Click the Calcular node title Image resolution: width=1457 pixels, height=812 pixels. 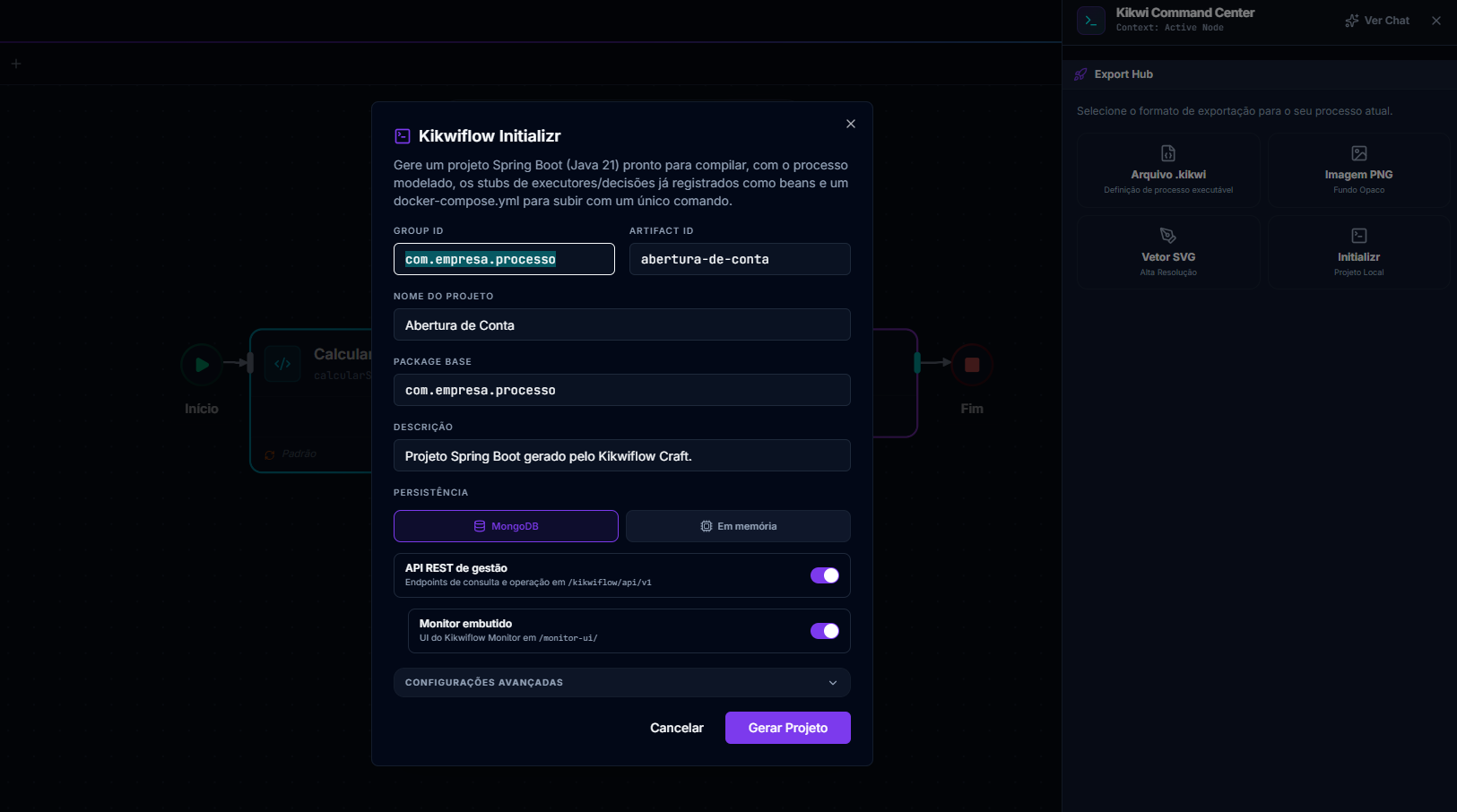pyautogui.click(x=343, y=354)
